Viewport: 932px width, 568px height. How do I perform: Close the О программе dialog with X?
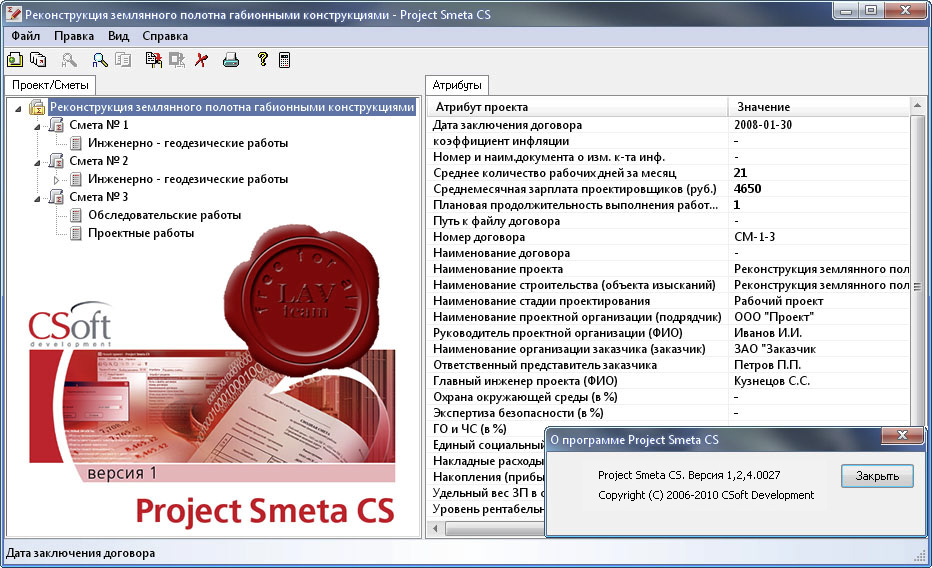point(902,435)
